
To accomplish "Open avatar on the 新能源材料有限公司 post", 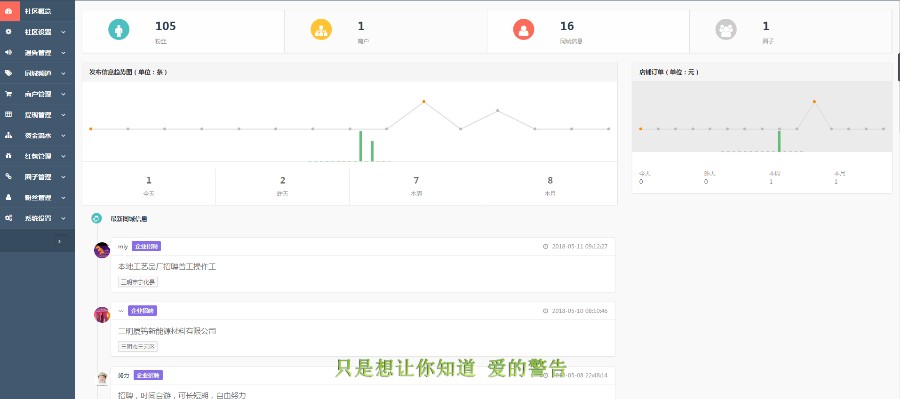I will (x=102, y=315).
